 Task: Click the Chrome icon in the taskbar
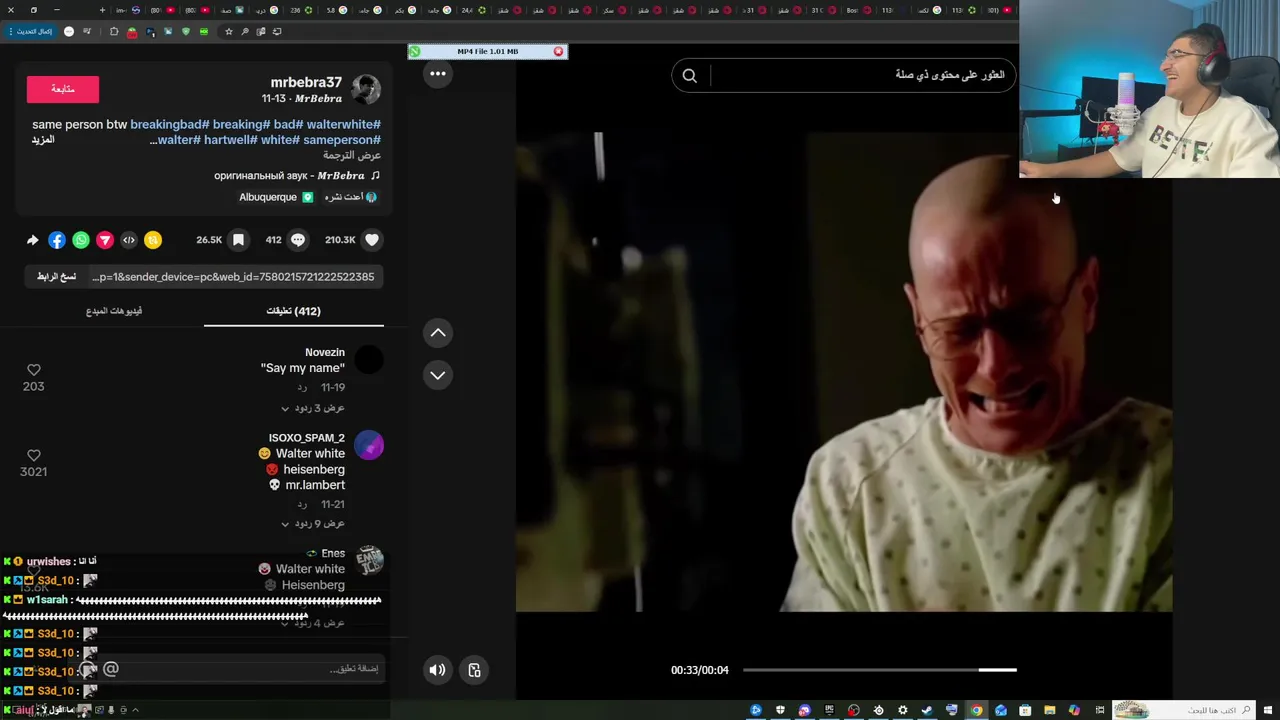976,710
